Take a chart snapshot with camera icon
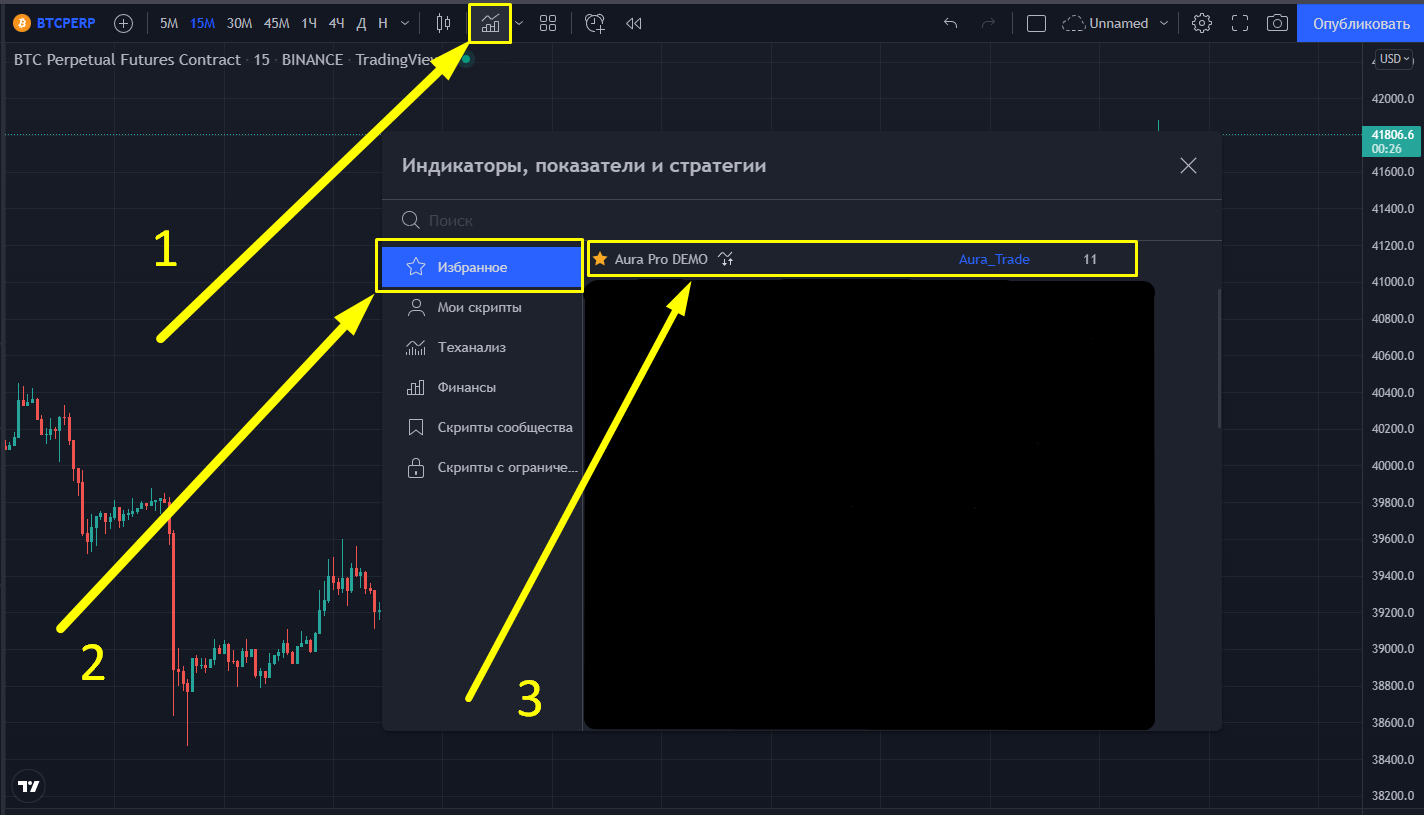This screenshot has height=815, width=1424. pos(1277,23)
